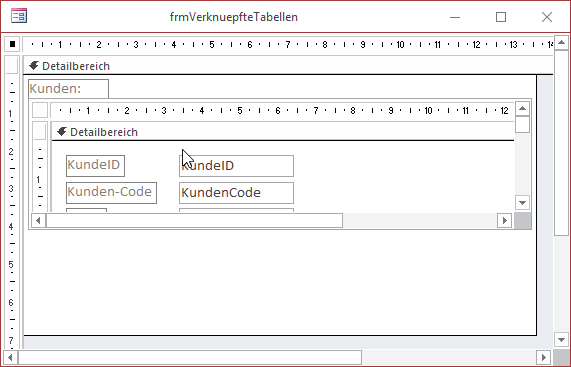Click the main window scroll-left arrow
Image resolution: width=571 pixels, height=367 pixels.
(x=11, y=357)
